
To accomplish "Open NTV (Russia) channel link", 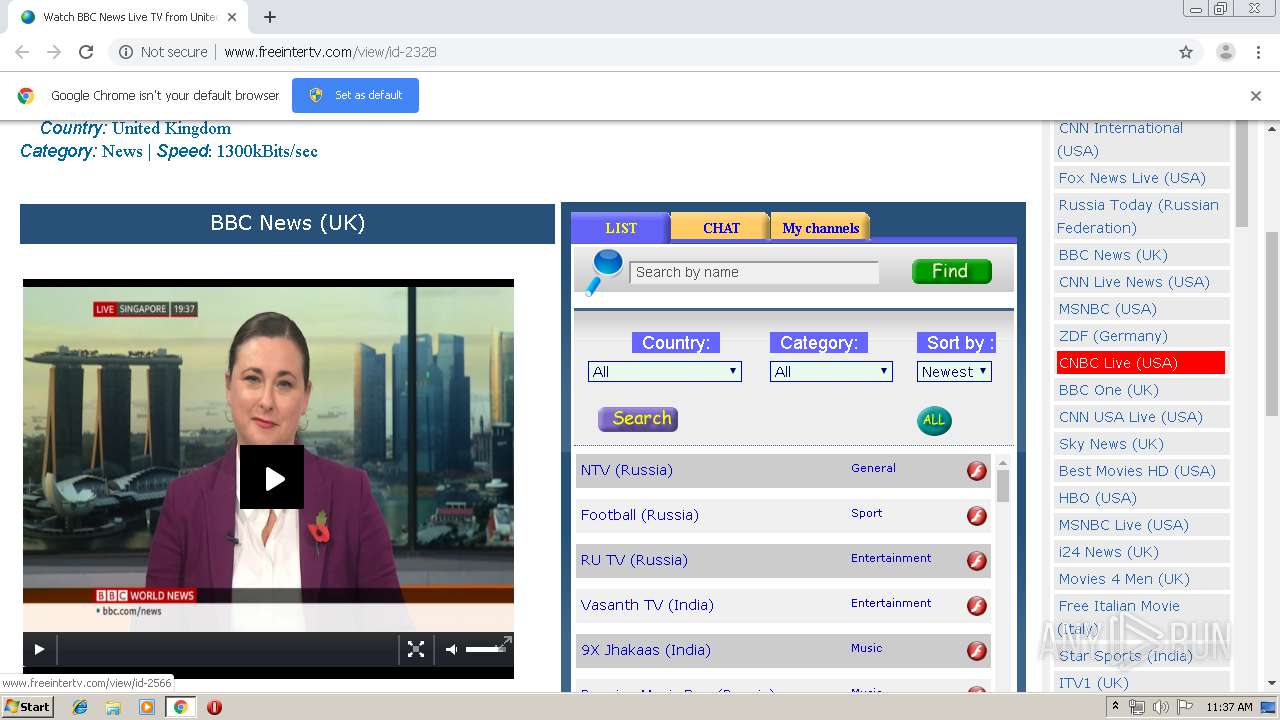I will pos(626,470).
